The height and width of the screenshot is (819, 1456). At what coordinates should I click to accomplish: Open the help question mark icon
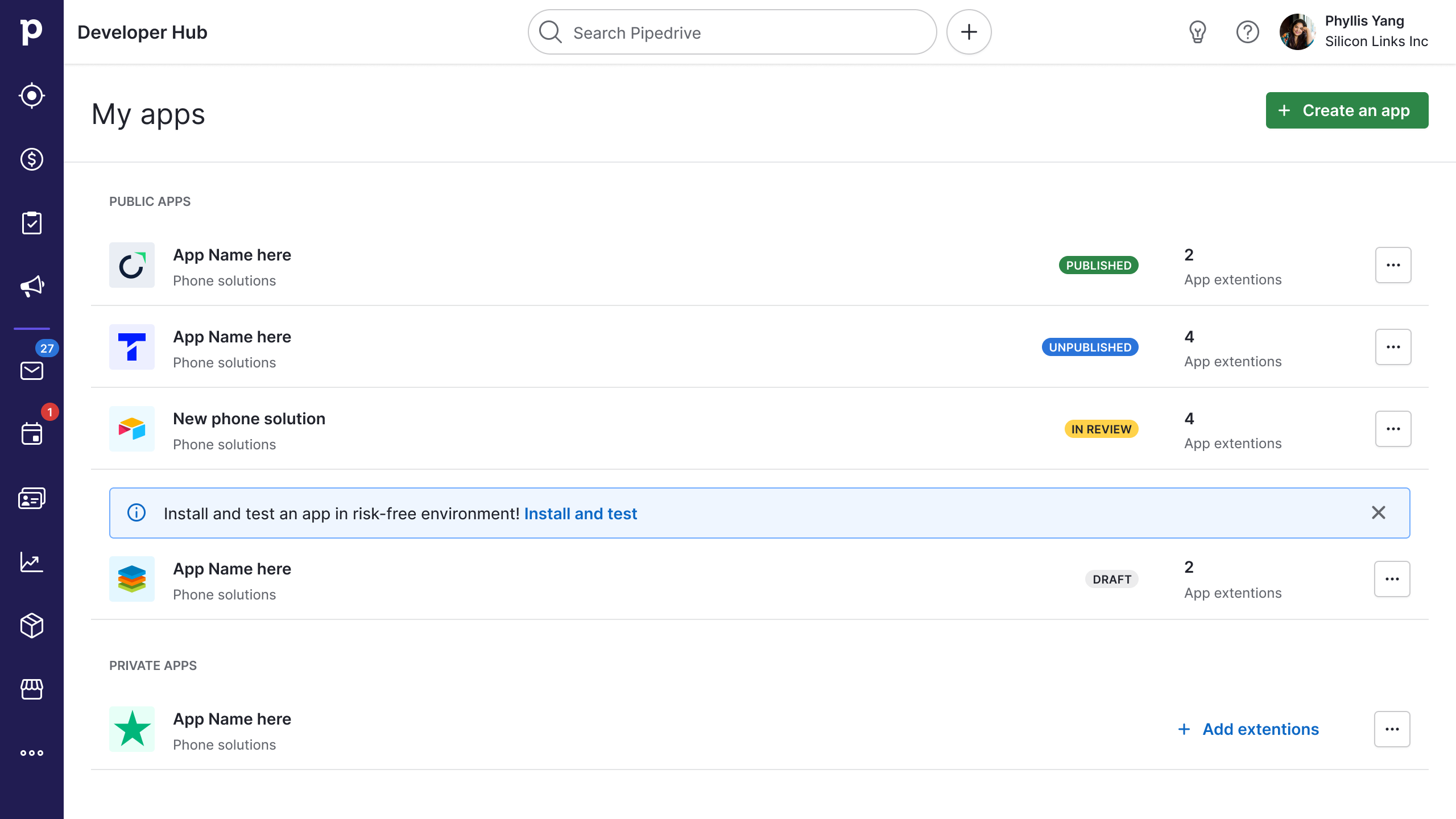pyautogui.click(x=1248, y=32)
